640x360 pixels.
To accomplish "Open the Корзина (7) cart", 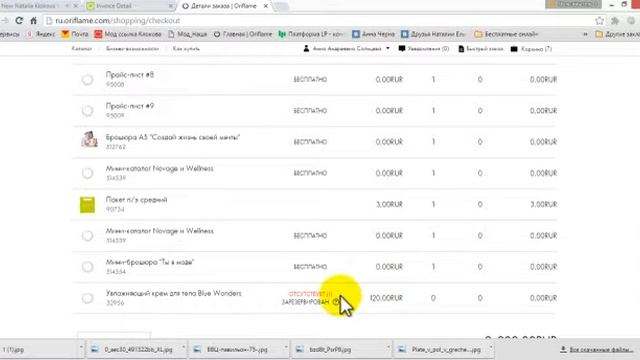I will point(531,49).
